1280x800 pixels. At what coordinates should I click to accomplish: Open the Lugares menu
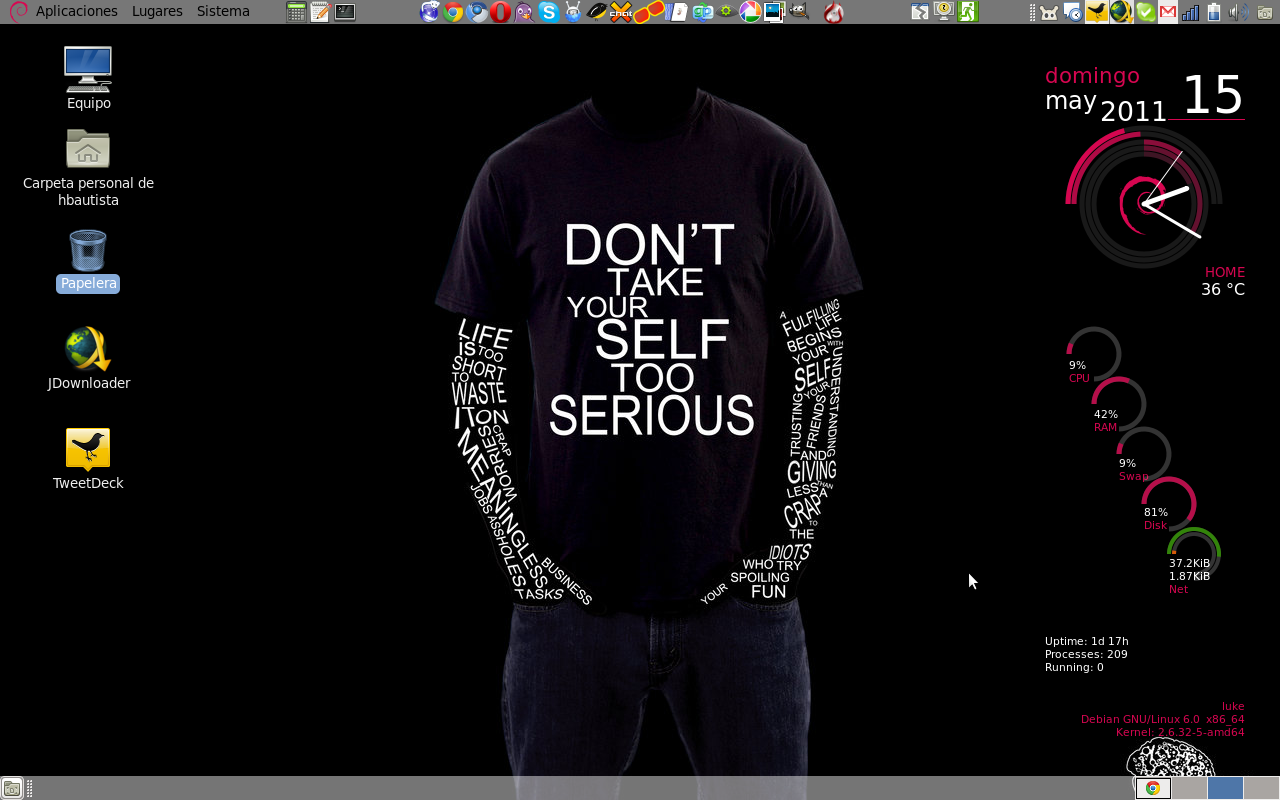click(157, 11)
